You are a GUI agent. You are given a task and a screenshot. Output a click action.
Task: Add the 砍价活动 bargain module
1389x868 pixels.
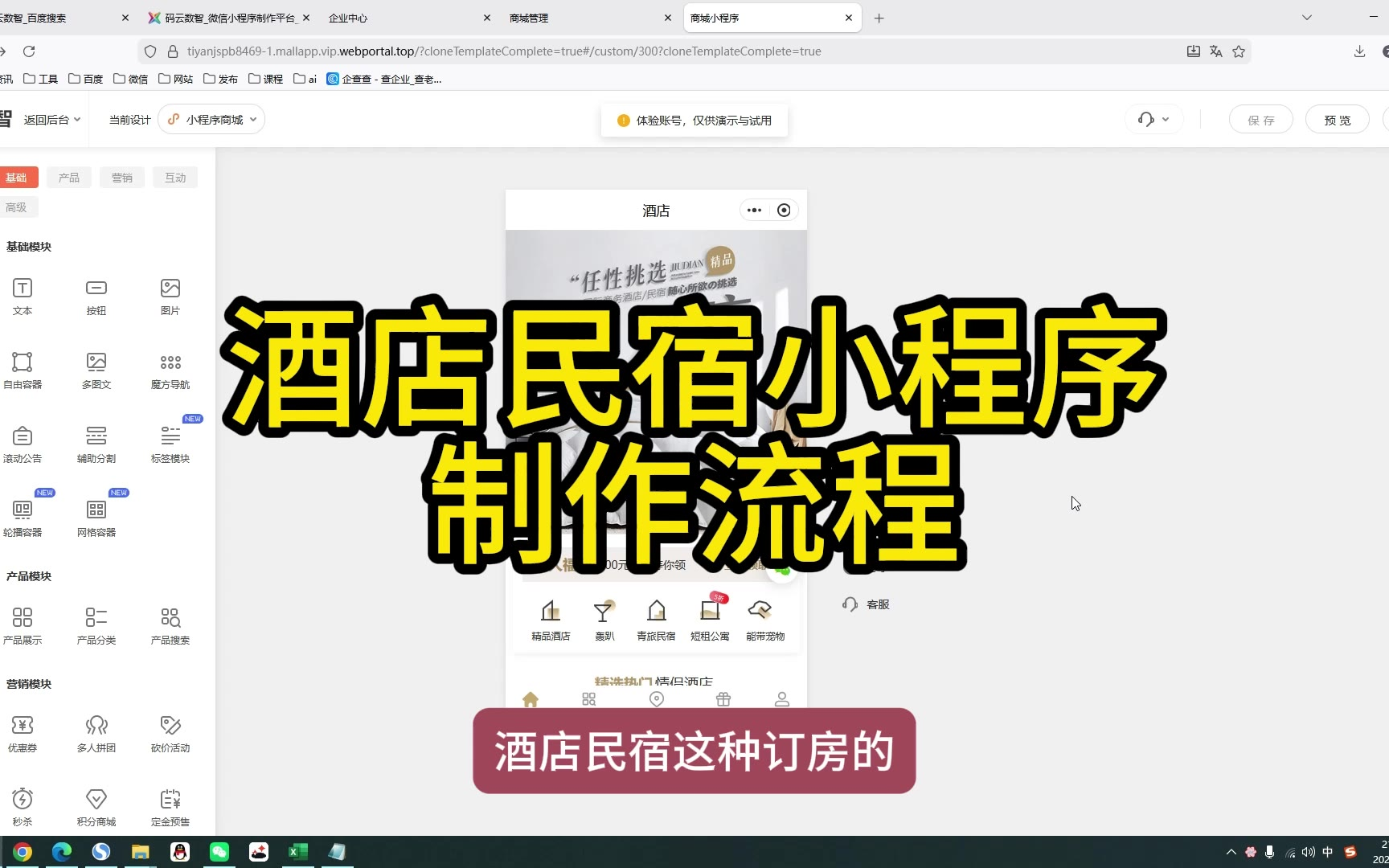(x=170, y=734)
